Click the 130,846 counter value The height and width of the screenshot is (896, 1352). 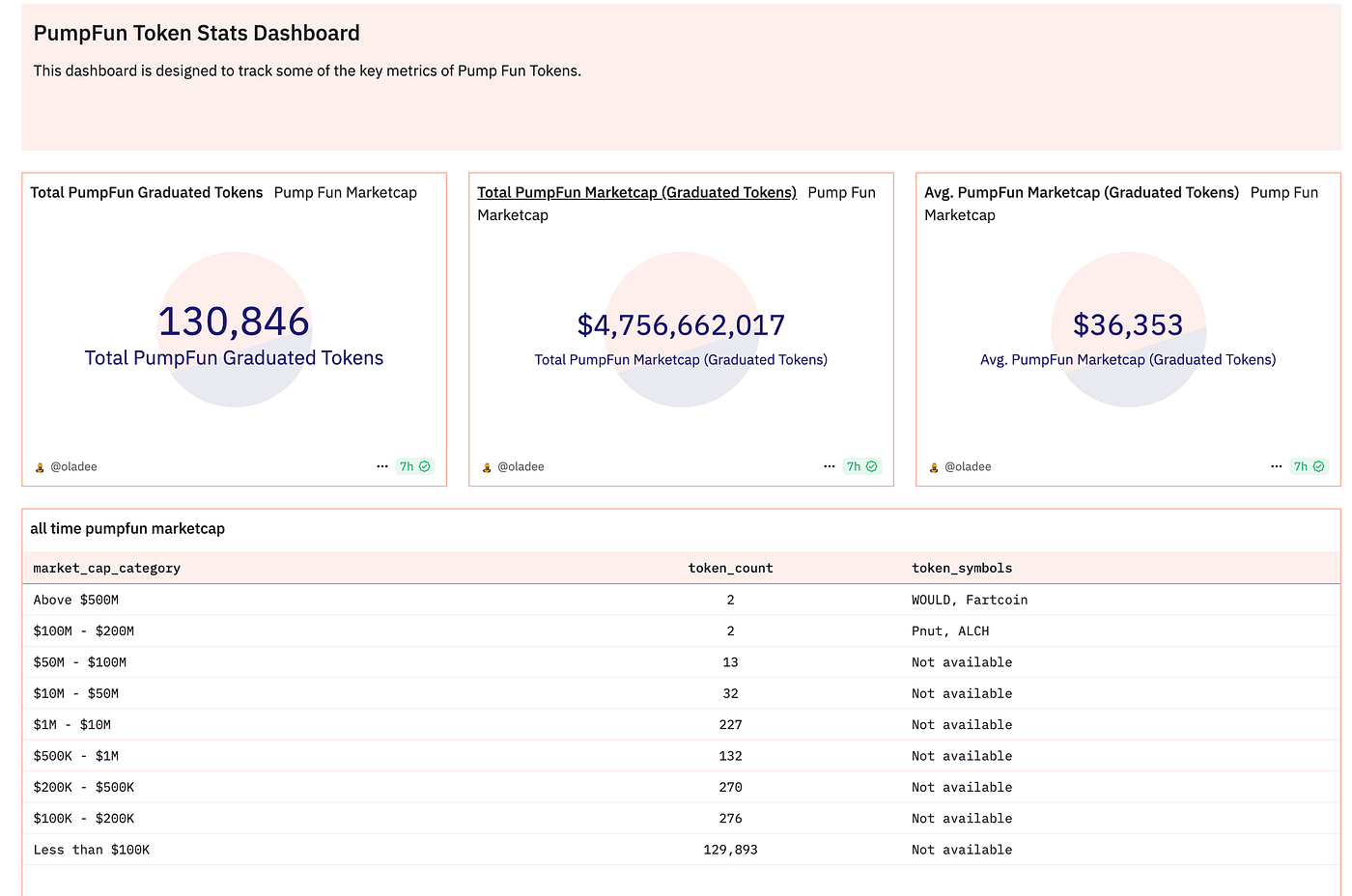coord(234,322)
